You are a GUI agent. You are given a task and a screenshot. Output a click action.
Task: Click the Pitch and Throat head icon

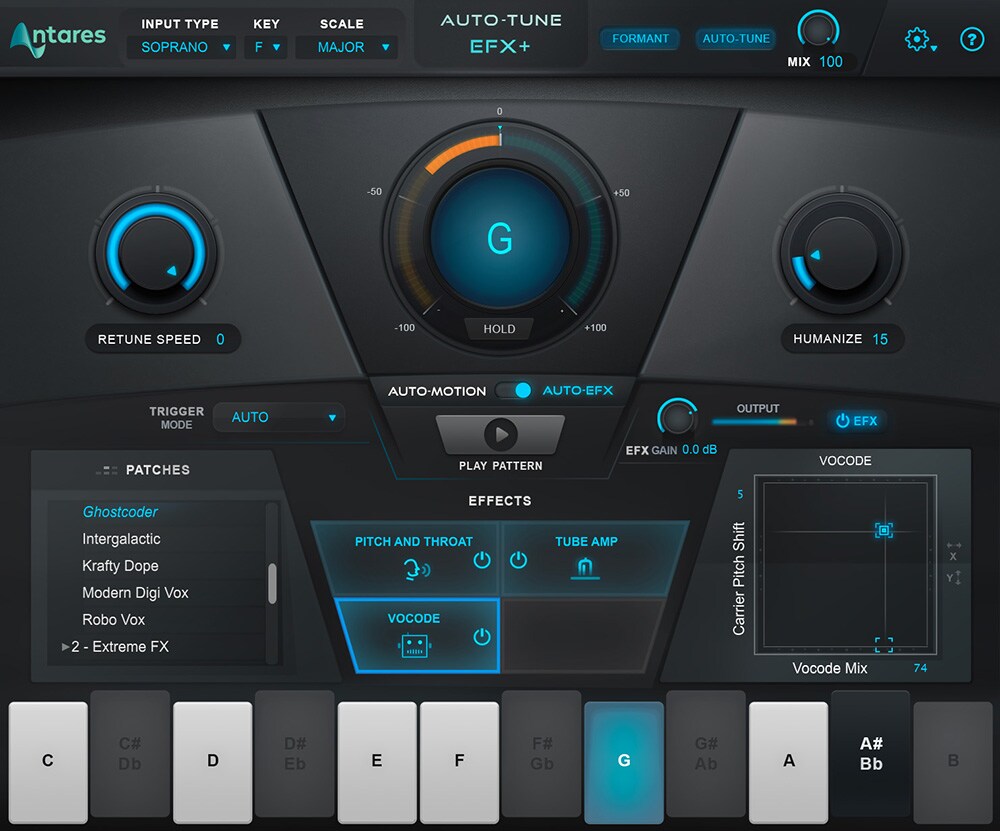pyautogui.click(x=416, y=568)
